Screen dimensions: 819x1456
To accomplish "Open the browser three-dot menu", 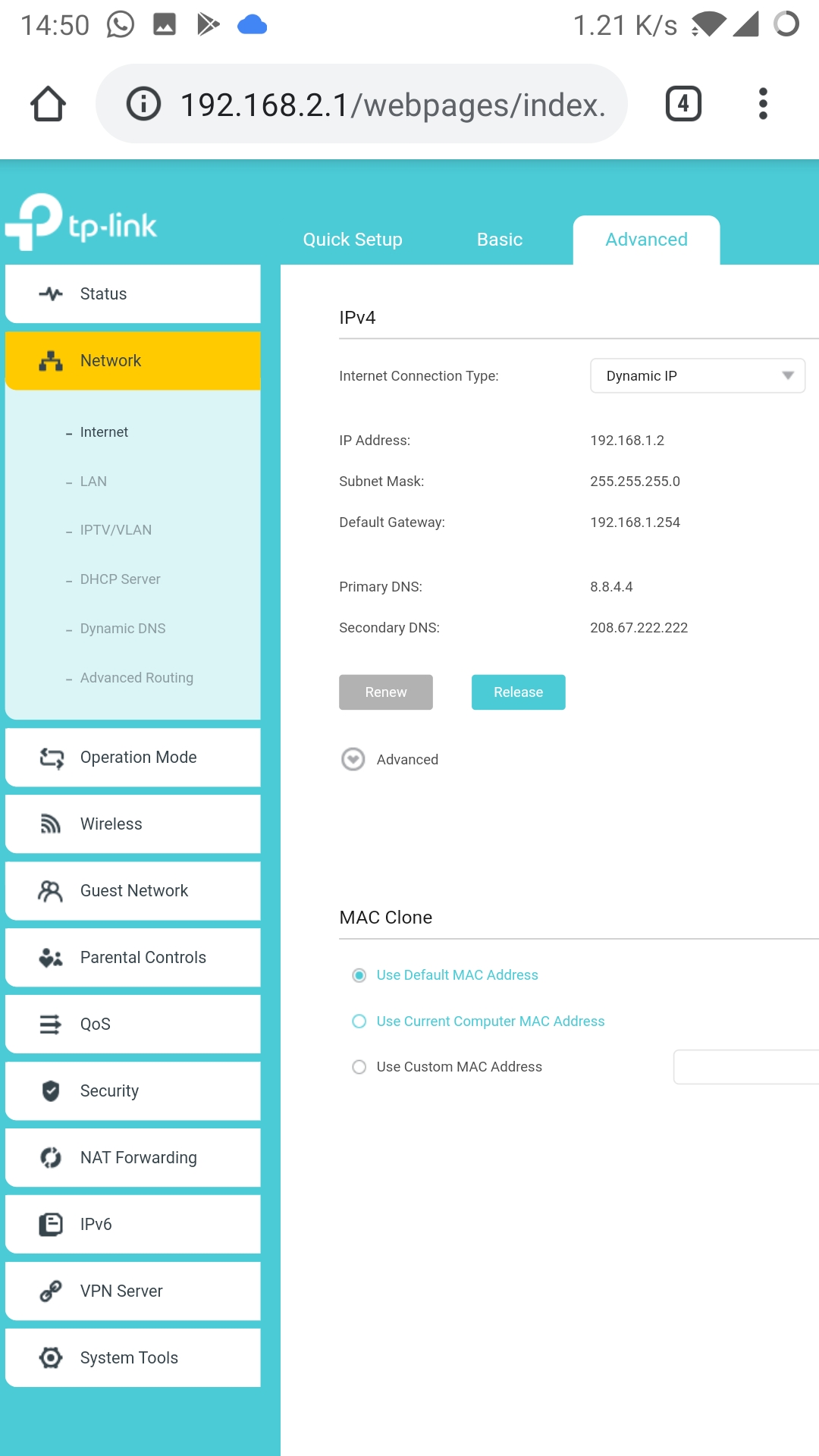I will [763, 104].
